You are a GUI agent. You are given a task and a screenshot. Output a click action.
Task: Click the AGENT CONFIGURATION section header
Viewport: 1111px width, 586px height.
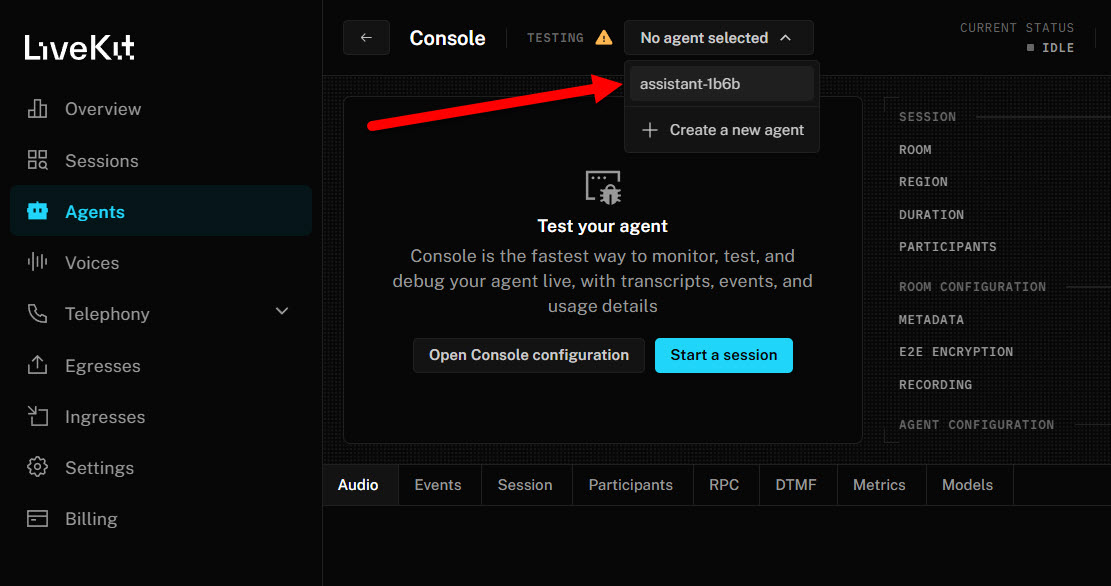pyautogui.click(x=976, y=424)
